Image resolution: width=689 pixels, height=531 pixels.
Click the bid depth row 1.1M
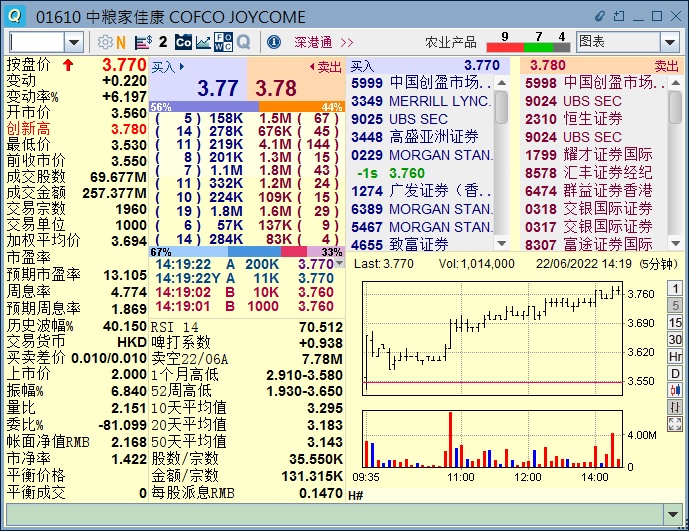tap(200, 170)
